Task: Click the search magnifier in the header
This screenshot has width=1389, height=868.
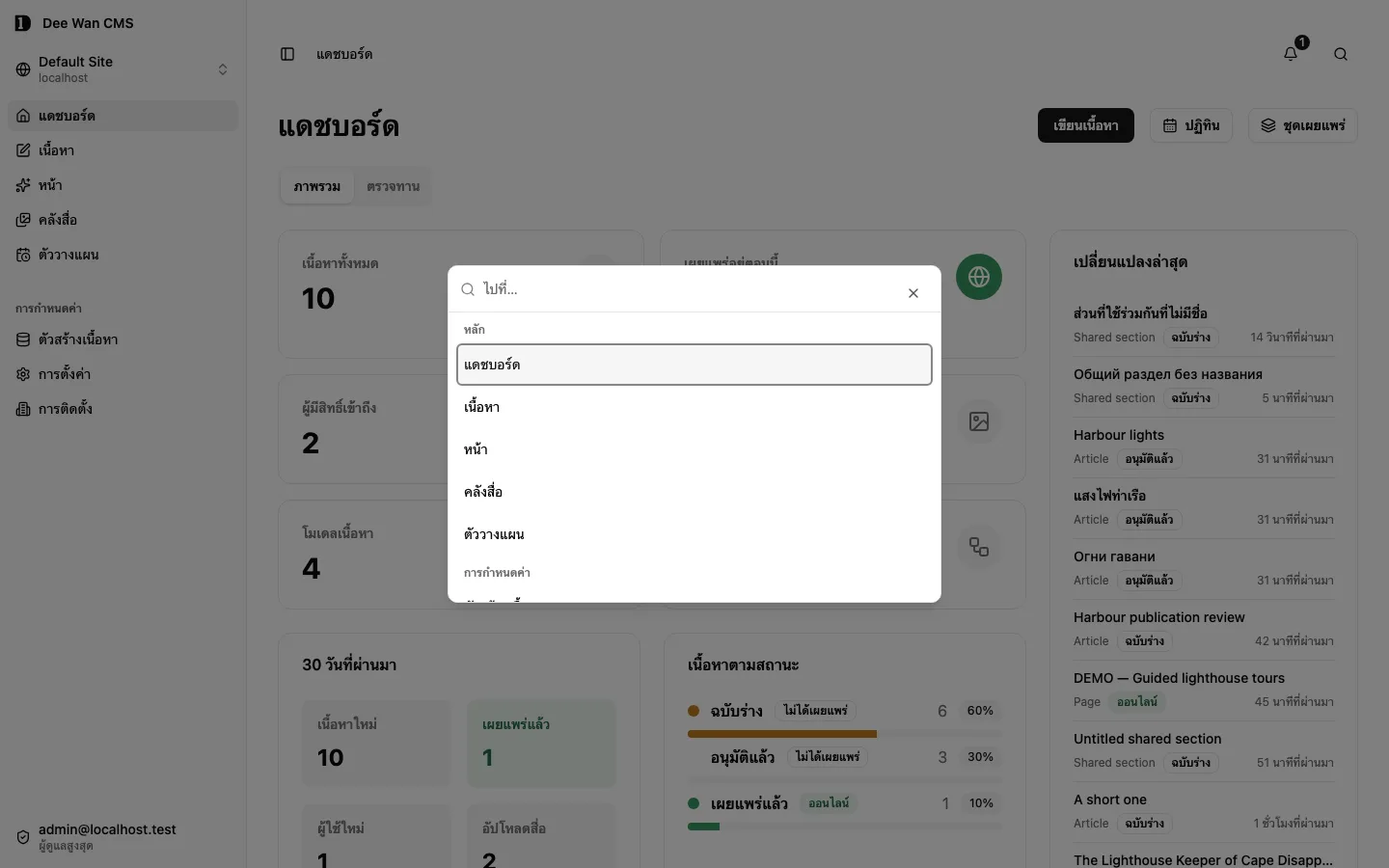Action: (1341, 54)
